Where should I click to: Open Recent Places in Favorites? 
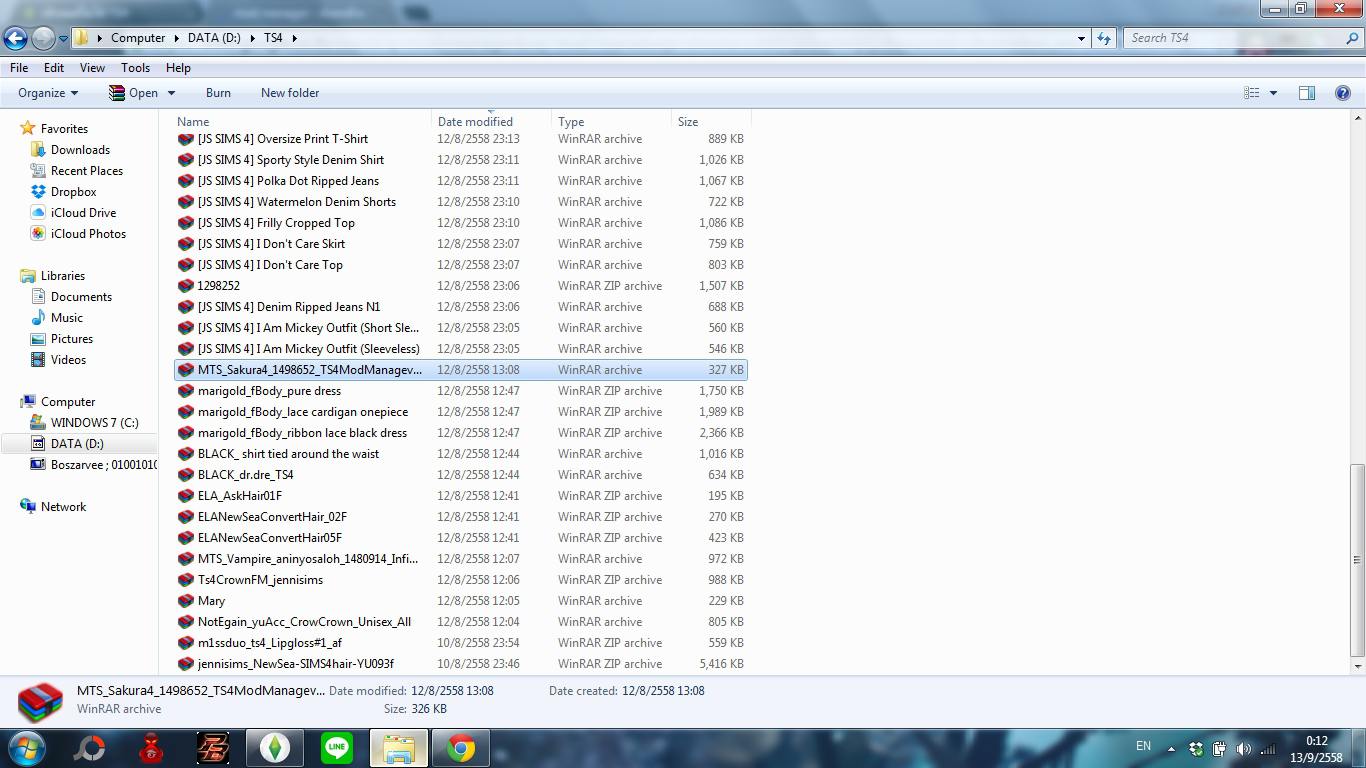(87, 171)
